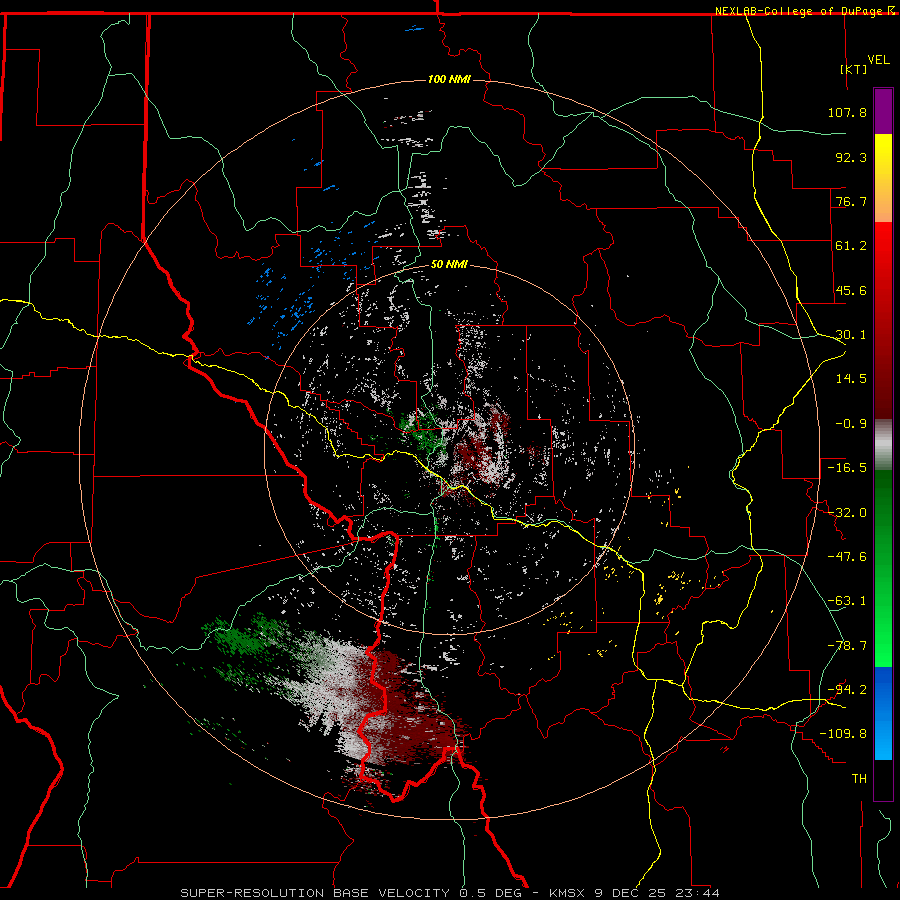Viewport: 900px width, 900px height.
Task: Click the TH legend label
Action: [859, 779]
